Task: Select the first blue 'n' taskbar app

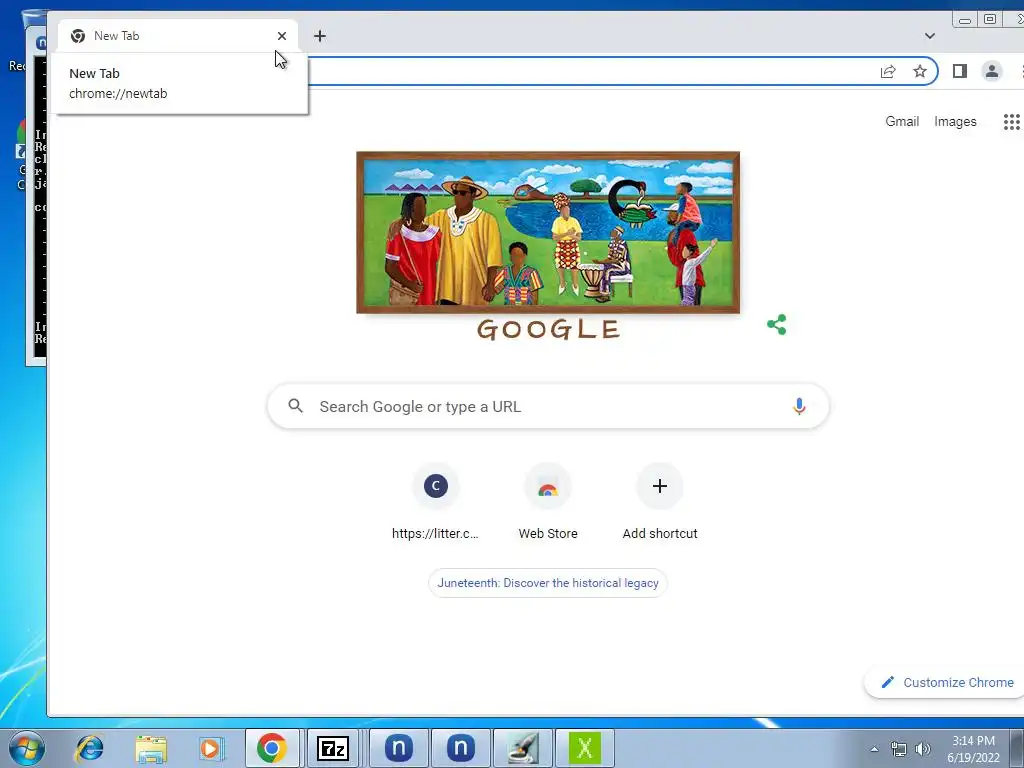Action: [x=398, y=748]
